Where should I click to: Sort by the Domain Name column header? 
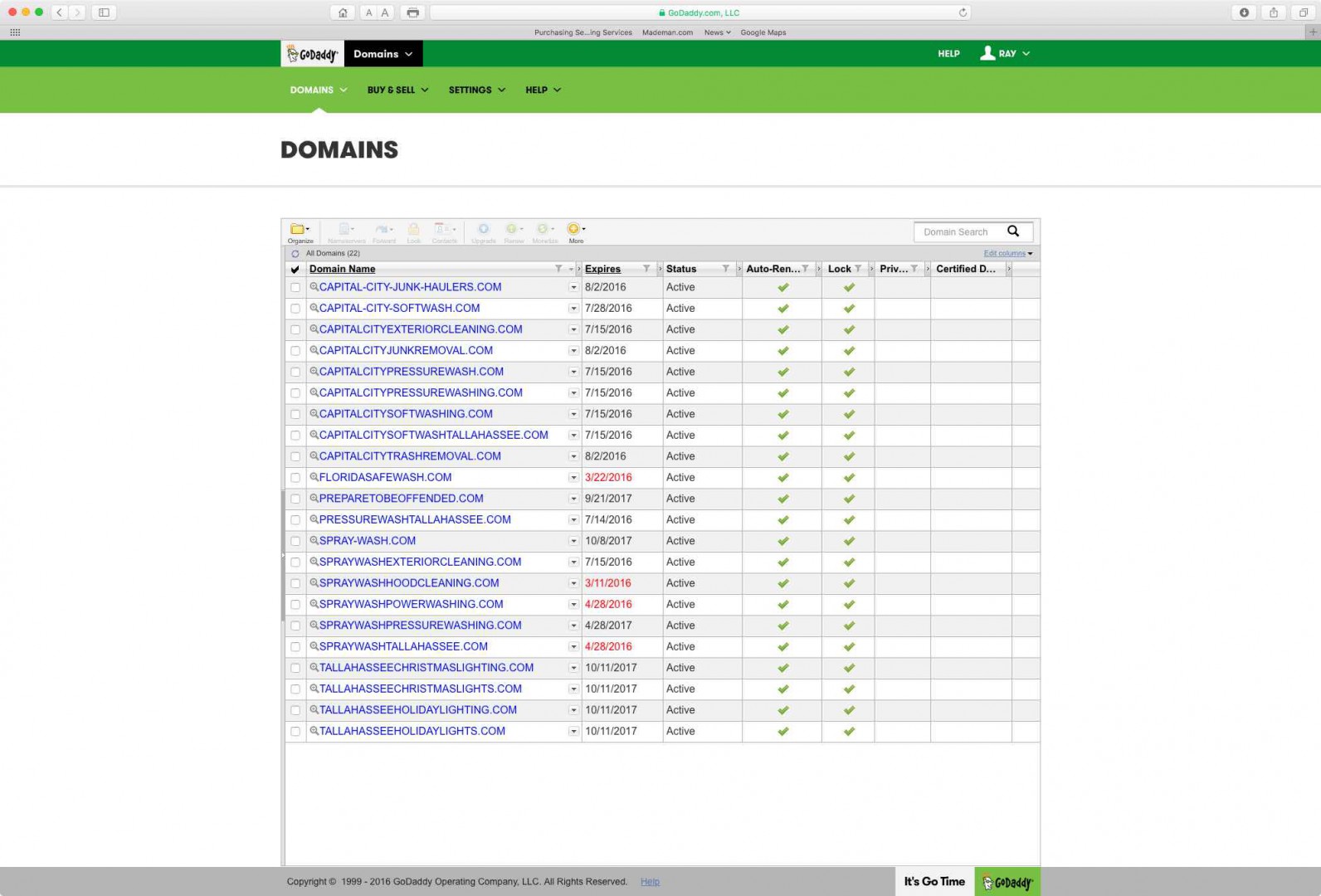[x=342, y=269]
